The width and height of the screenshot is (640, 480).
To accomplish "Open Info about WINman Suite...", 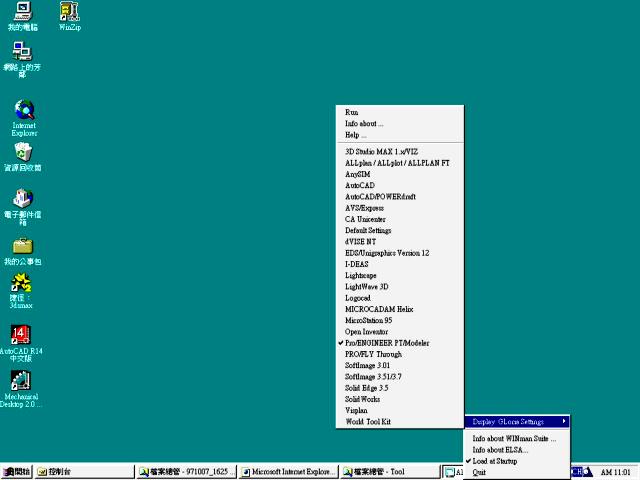I will tap(517, 439).
